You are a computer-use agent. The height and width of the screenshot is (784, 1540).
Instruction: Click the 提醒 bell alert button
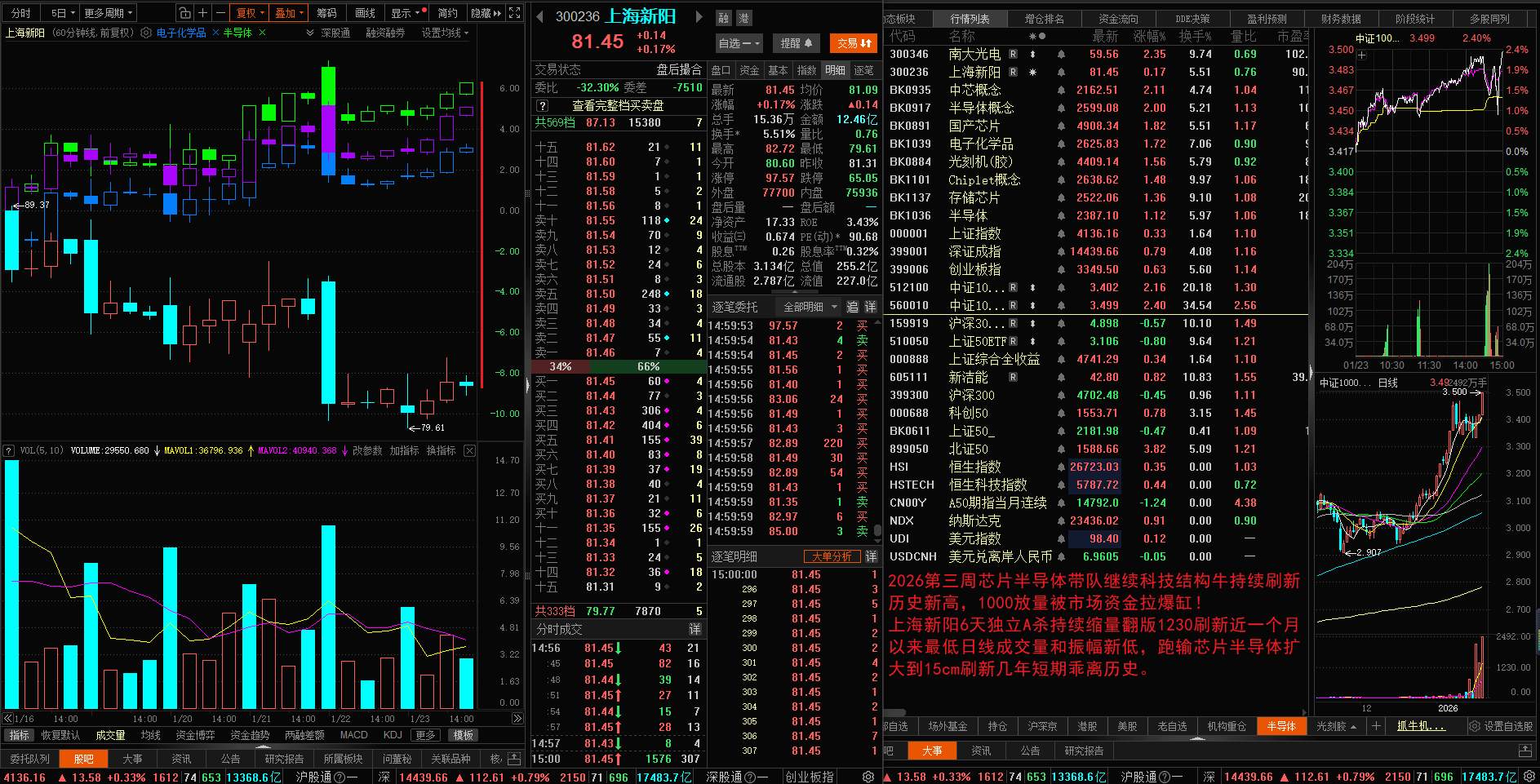797,43
